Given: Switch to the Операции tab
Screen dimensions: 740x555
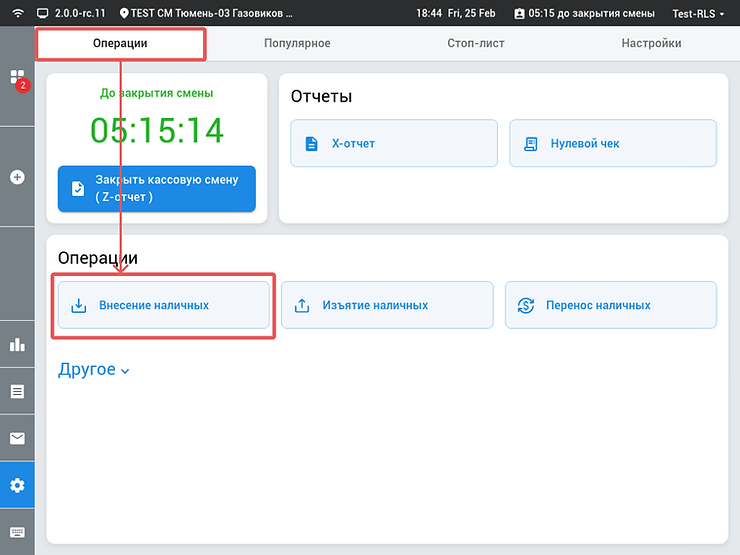Looking at the screenshot, I should tap(120, 43).
